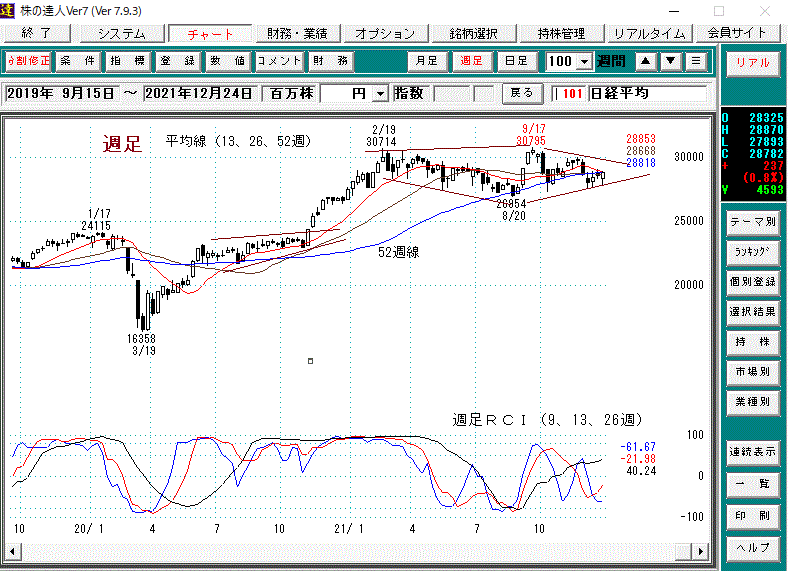Image resolution: width=788 pixels, height=571 pixels.
Task: Click the 戻る back button
Action: [x=521, y=93]
